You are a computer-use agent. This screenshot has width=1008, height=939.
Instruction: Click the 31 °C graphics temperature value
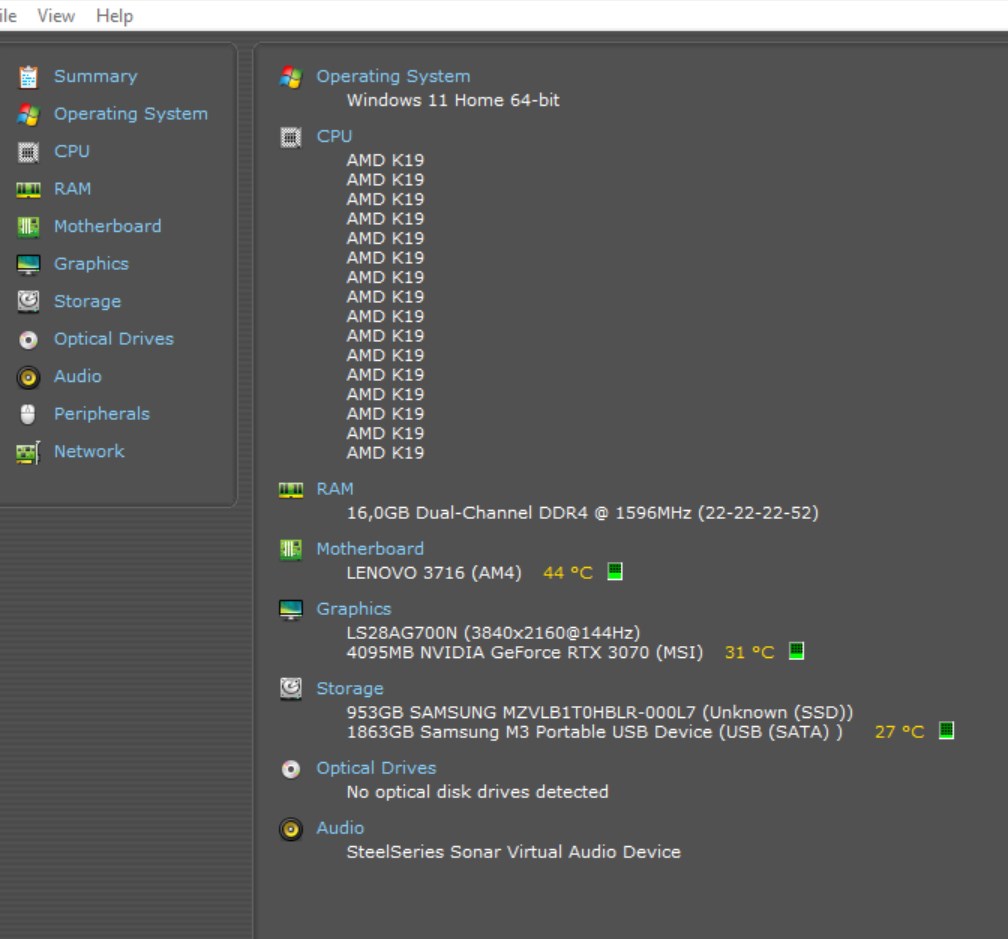(x=750, y=652)
